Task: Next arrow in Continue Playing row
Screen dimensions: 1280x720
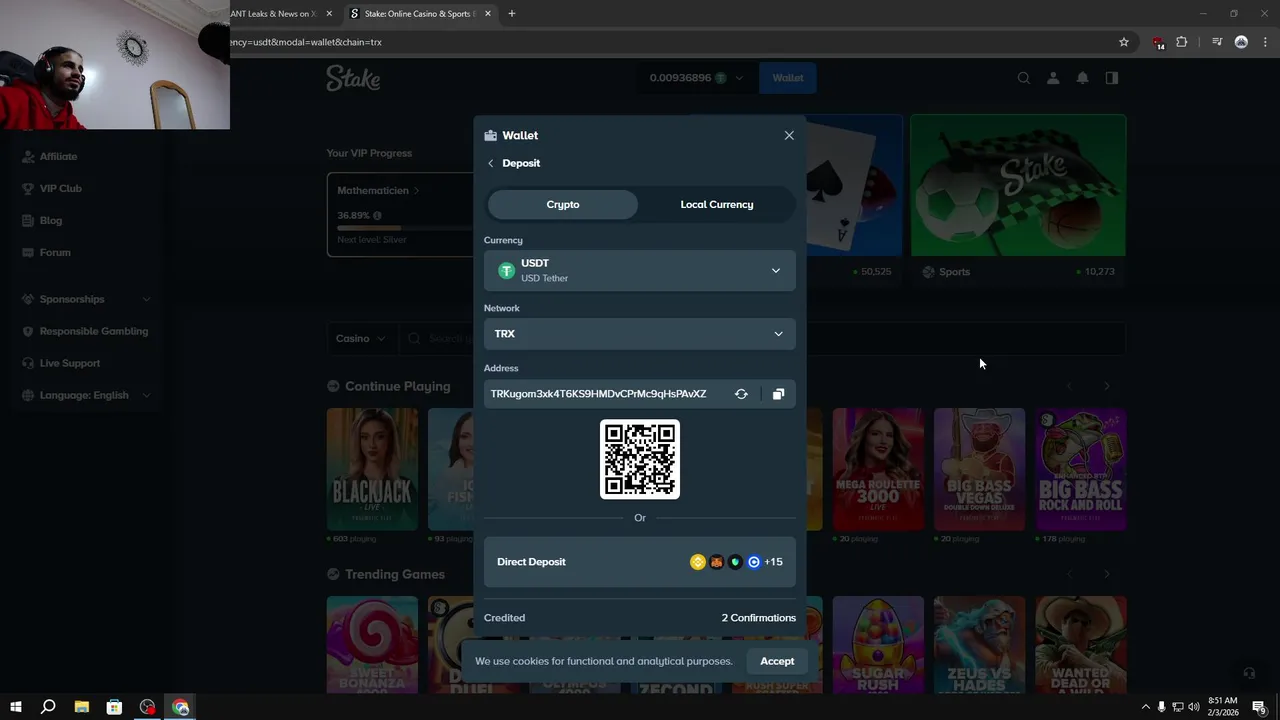Action: [1106, 386]
